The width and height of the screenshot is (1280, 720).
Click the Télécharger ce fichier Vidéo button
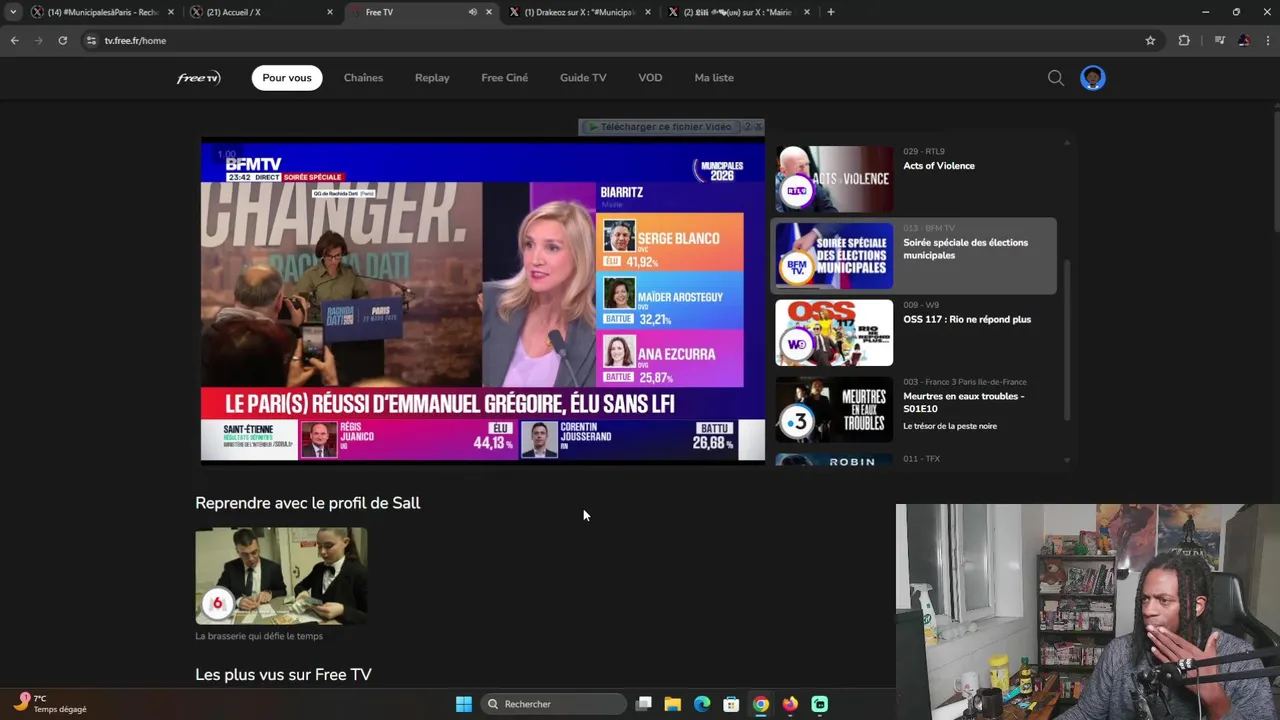coord(660,127)
